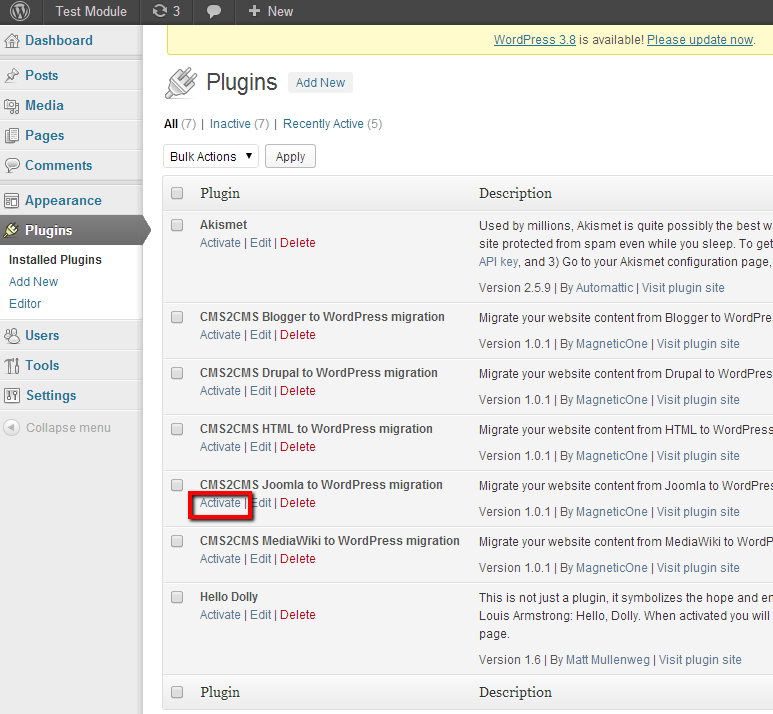Click the Collapse menu text
The image size is (773, 714).
(x=68, y=428)
